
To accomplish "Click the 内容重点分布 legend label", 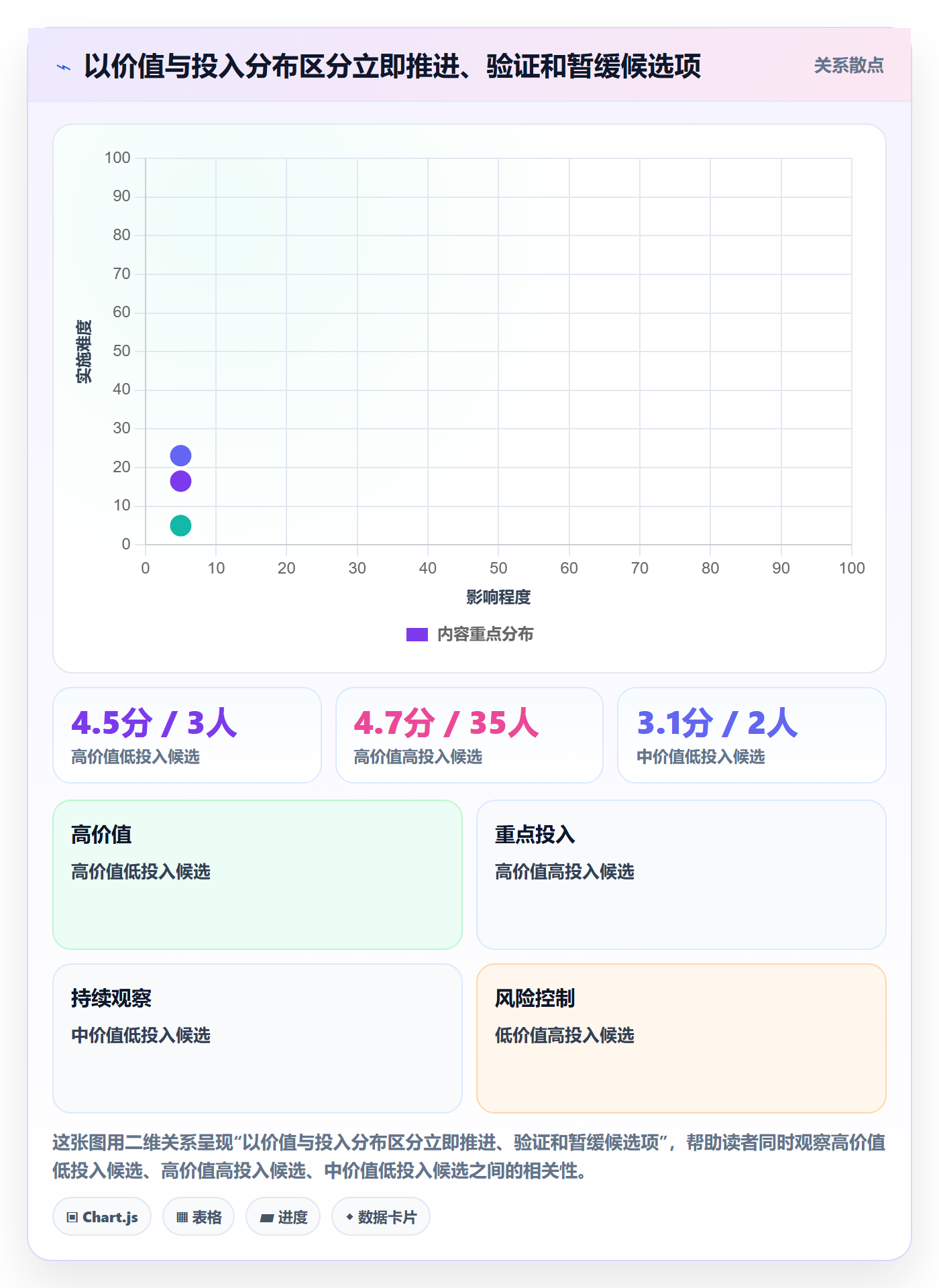I will click(485, 635).
